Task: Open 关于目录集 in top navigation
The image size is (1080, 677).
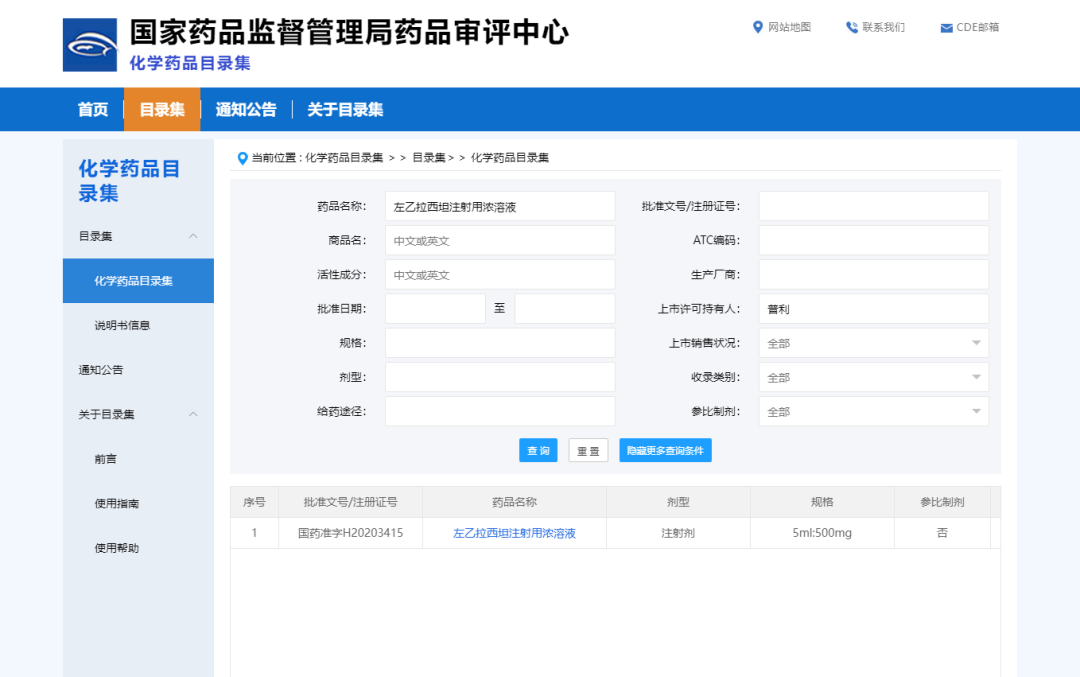Action: pyautogui.click(x=345, y=110)
